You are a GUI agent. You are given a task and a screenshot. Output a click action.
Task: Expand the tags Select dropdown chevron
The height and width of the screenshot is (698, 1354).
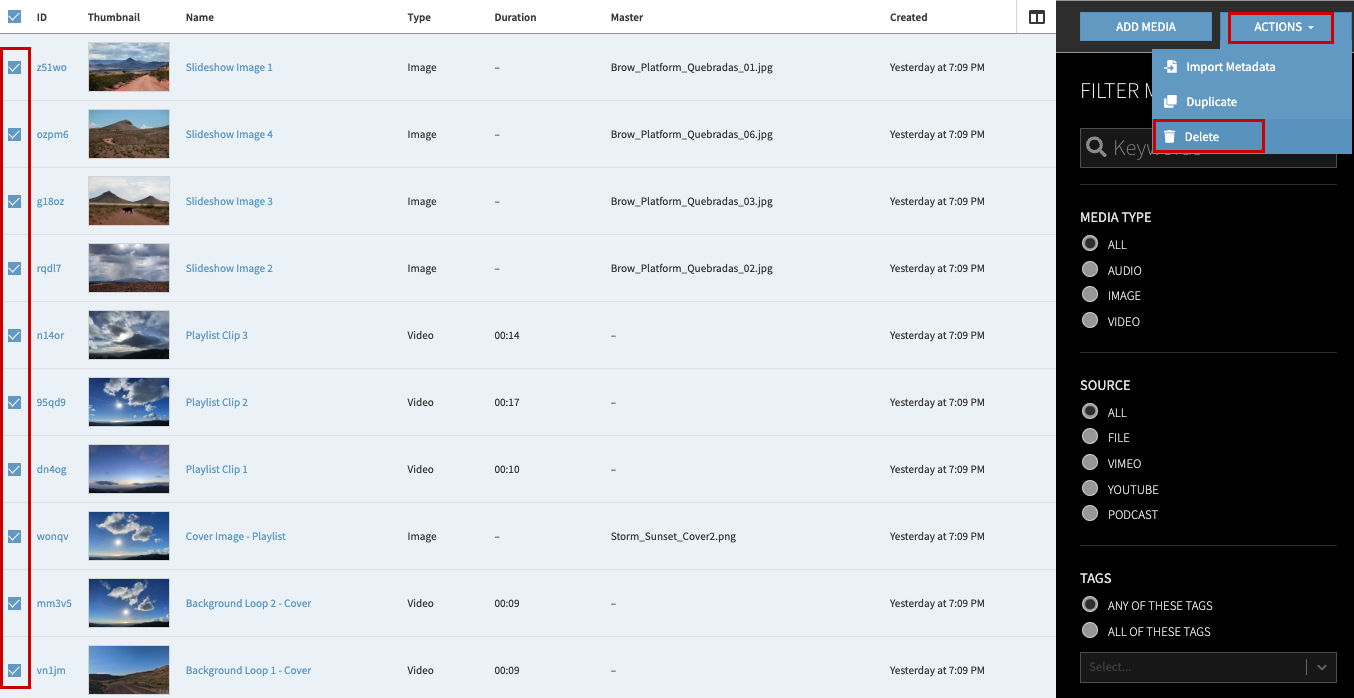pyautogui.click(x=1322, y=667)
